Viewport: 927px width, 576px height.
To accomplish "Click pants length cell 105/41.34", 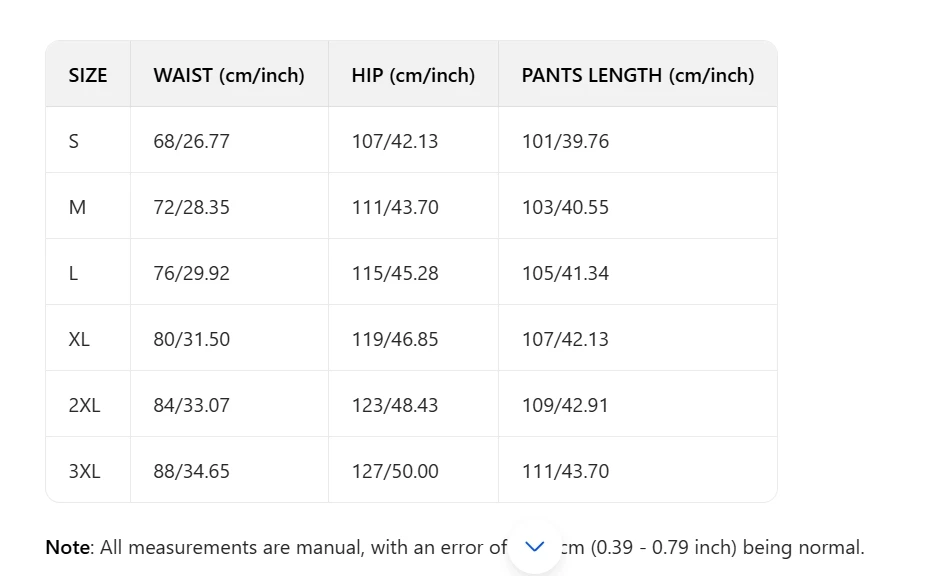I will [x=565, y=273].
